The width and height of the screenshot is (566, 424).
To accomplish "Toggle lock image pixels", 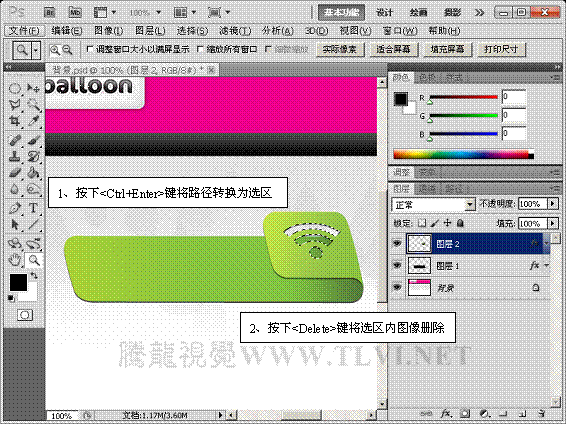I will point(435,223).
